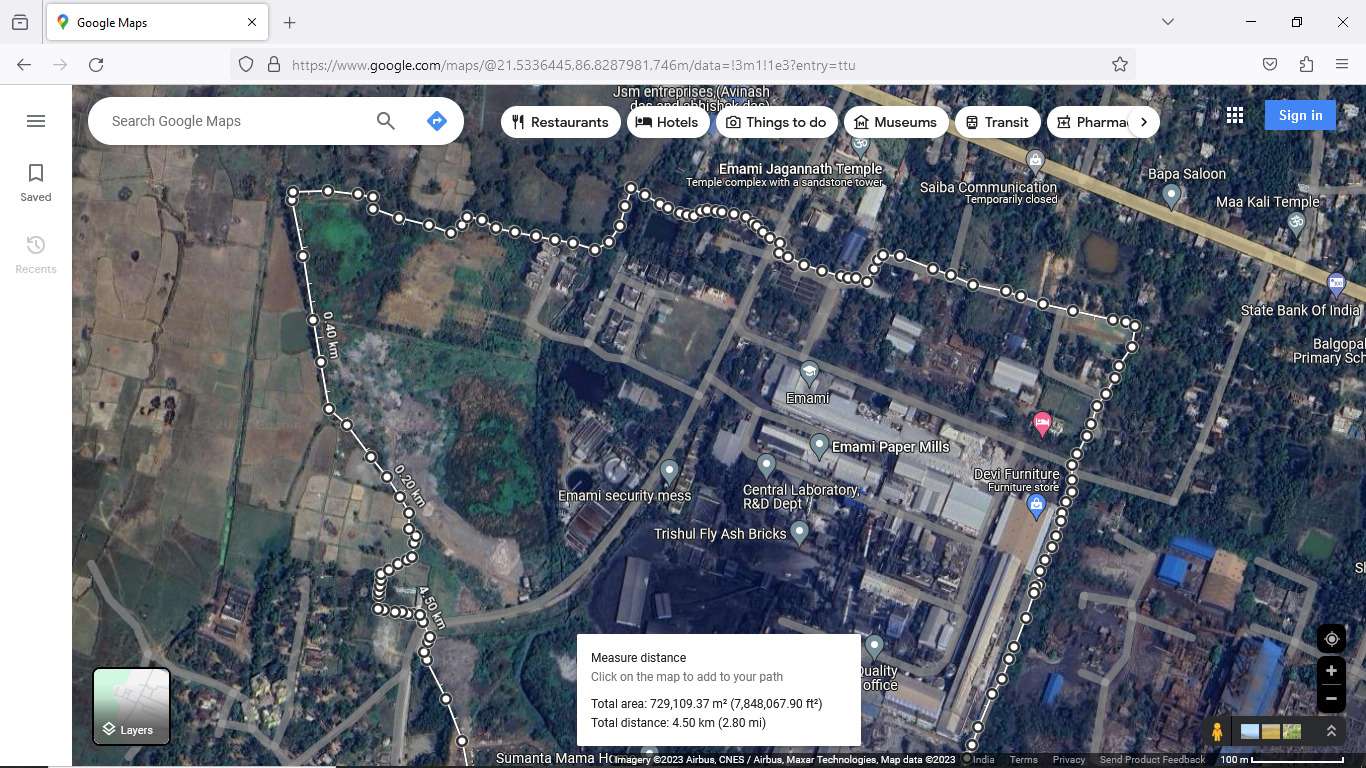This screenshot has width=1366, height=768.
Task: Filter by the Hotels category chip
Action: [x=668, y=122]
